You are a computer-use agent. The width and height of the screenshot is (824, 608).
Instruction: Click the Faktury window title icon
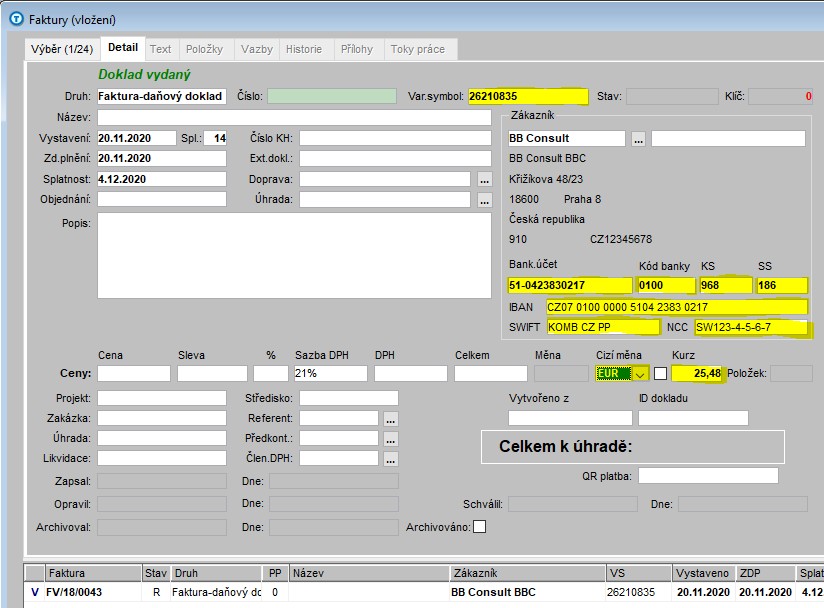coord(17,19)
